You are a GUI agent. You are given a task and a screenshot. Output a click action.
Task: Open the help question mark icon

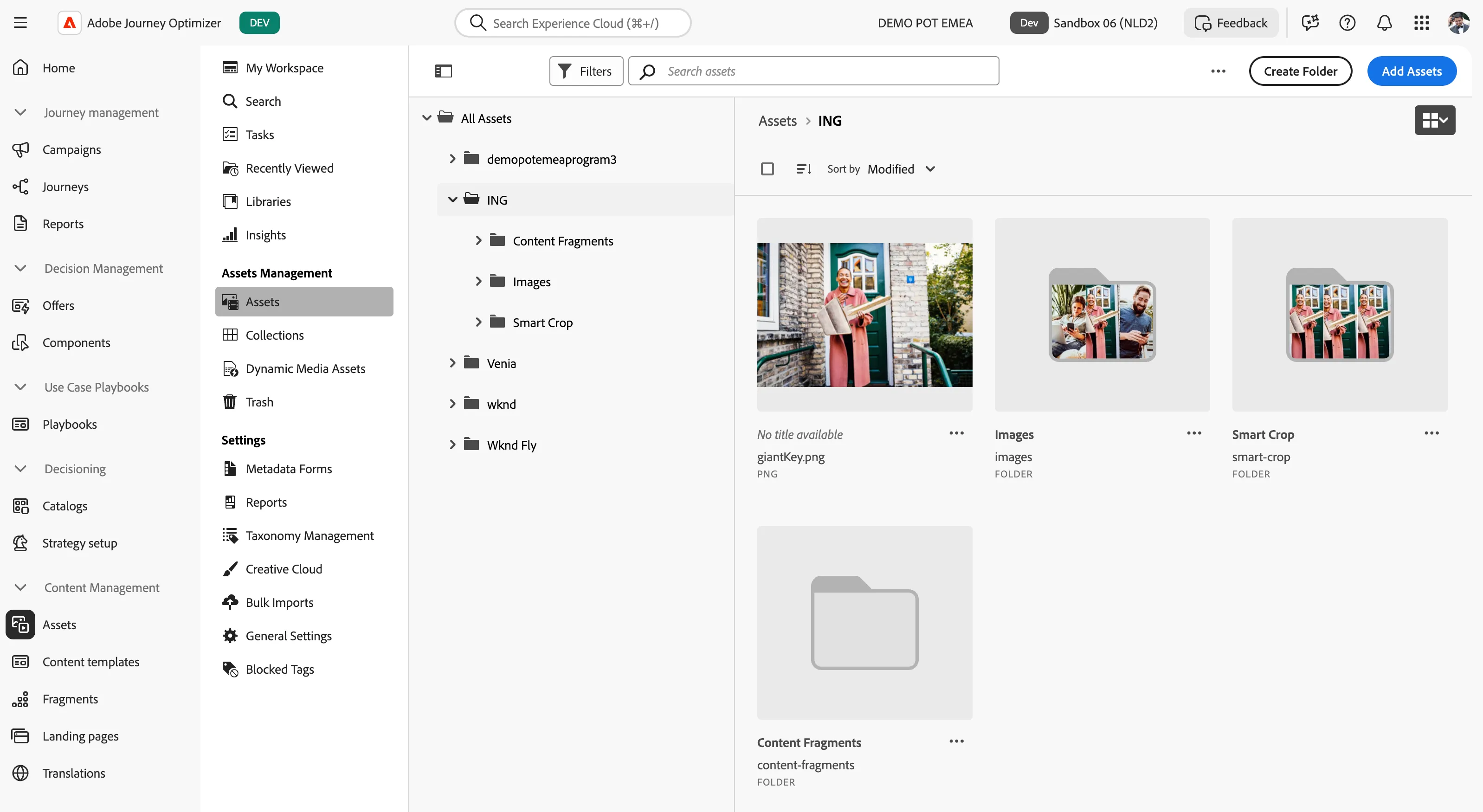(x=1347, y=23)
